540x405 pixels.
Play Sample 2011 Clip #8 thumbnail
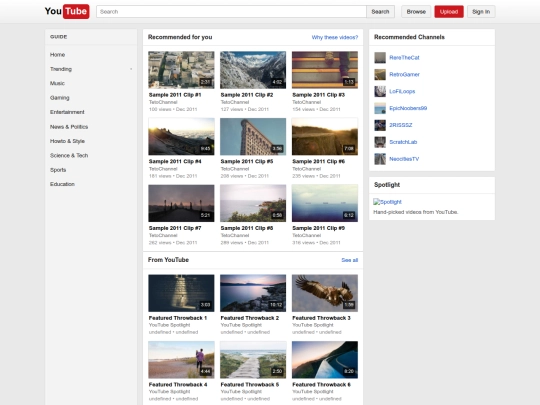(253, 203)
